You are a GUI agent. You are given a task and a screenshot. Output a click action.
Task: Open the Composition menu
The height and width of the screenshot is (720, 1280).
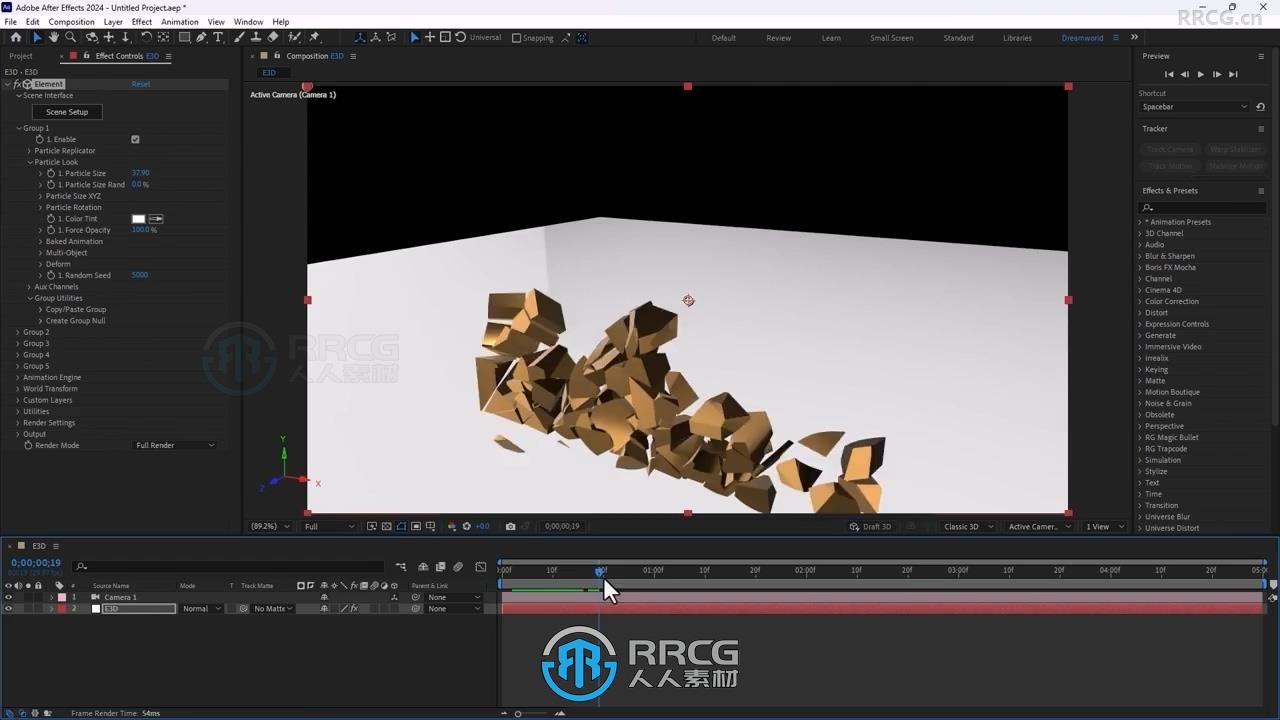point(72,21)
